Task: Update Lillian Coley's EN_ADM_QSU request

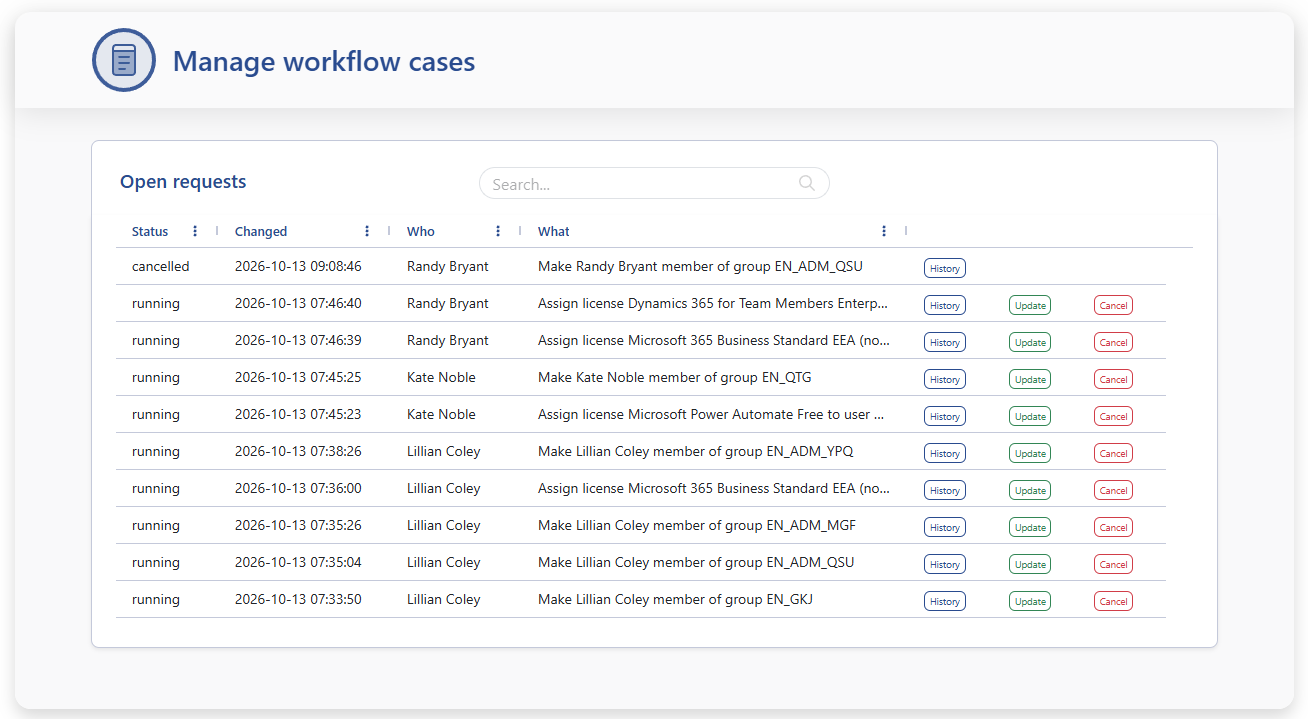Action: click(1030, 564)
